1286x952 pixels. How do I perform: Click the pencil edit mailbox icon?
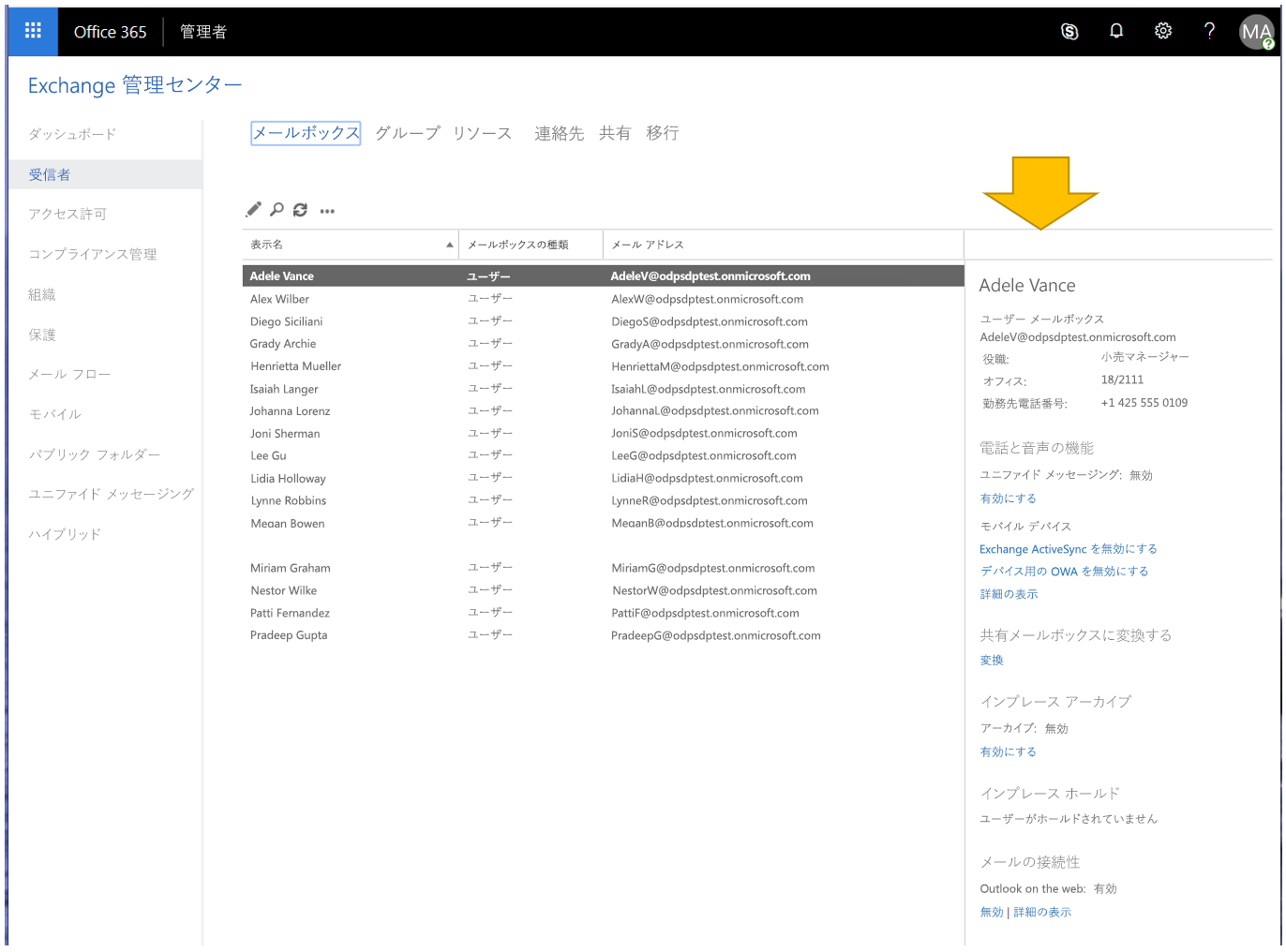(x=253, y=210)
